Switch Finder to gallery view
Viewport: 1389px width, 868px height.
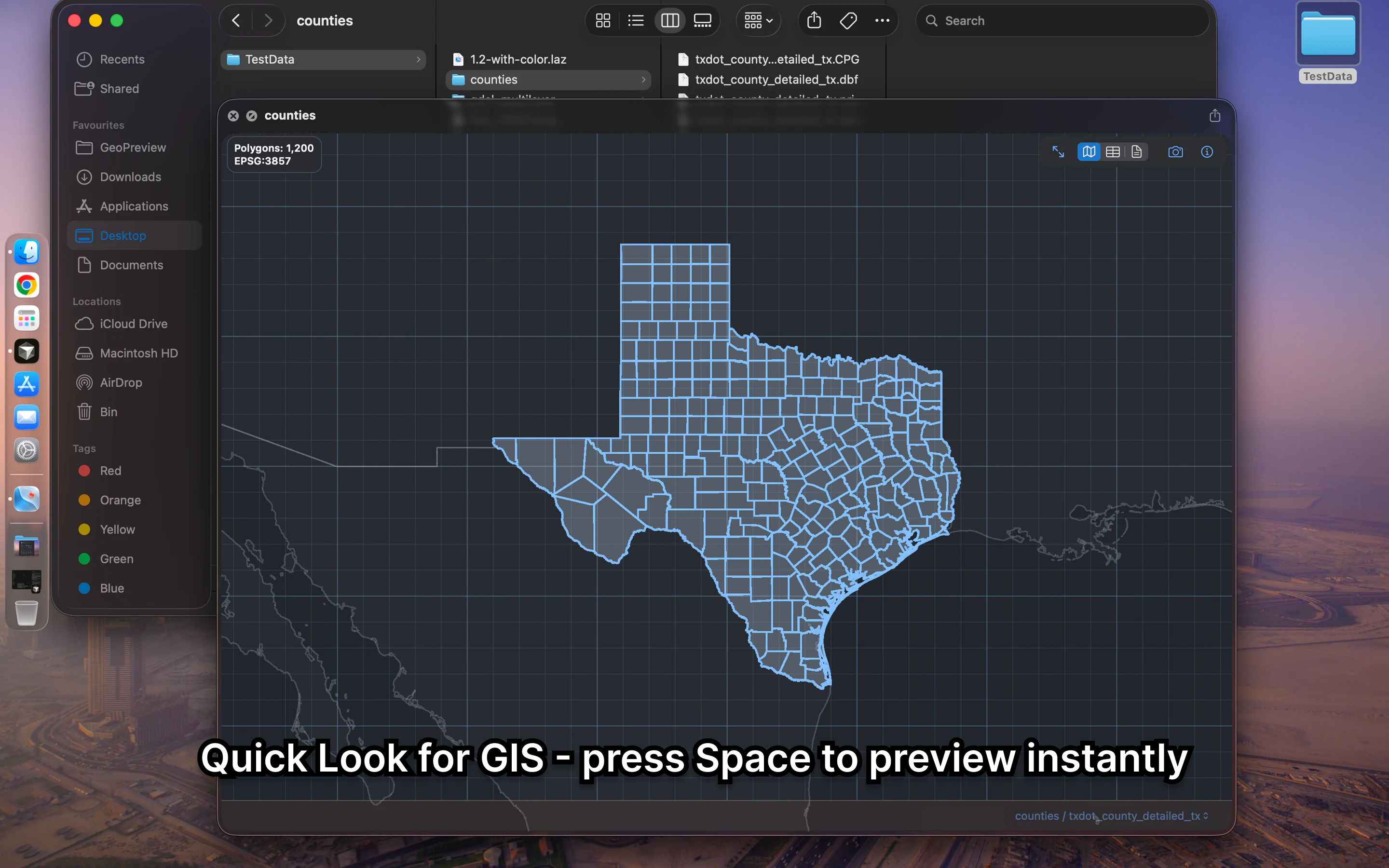(703, 21)
